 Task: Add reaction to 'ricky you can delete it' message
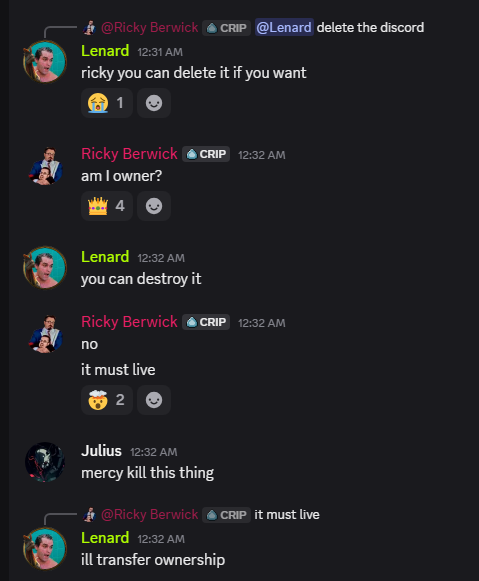click(154, 103)
